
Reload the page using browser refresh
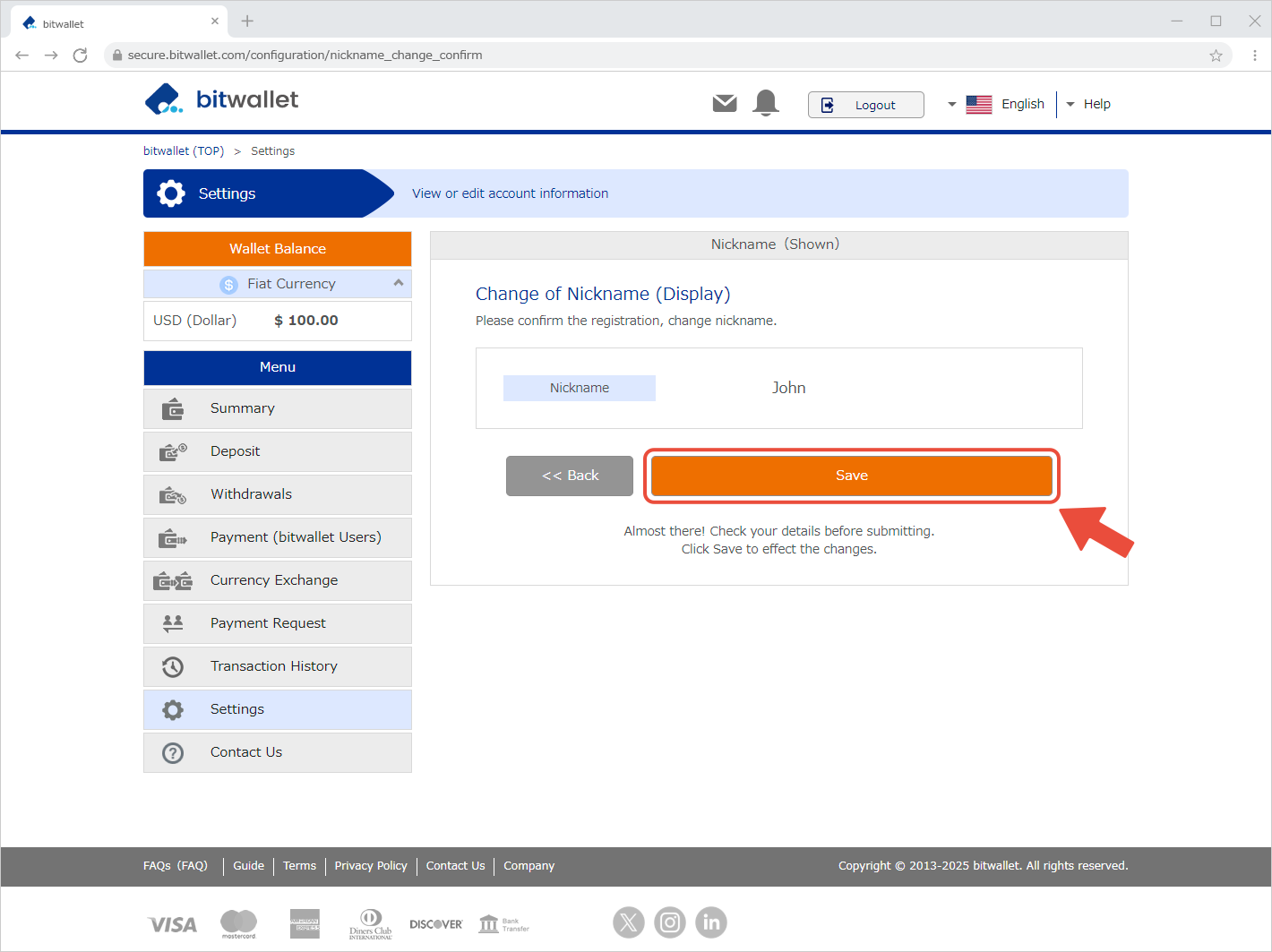[80, 56]
